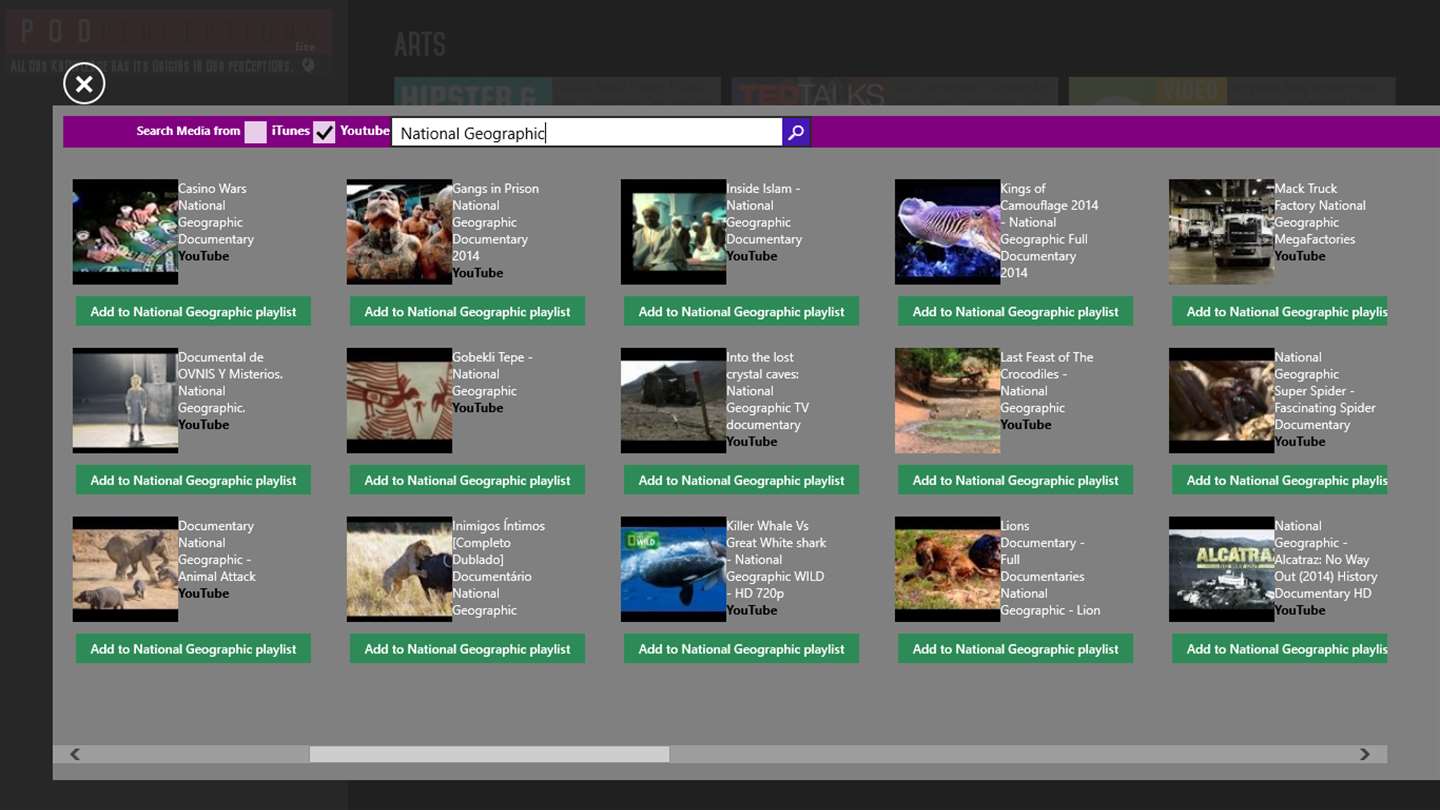Add Lions Documentary to playlist
1440x810 pixels.
(1015, 649)
